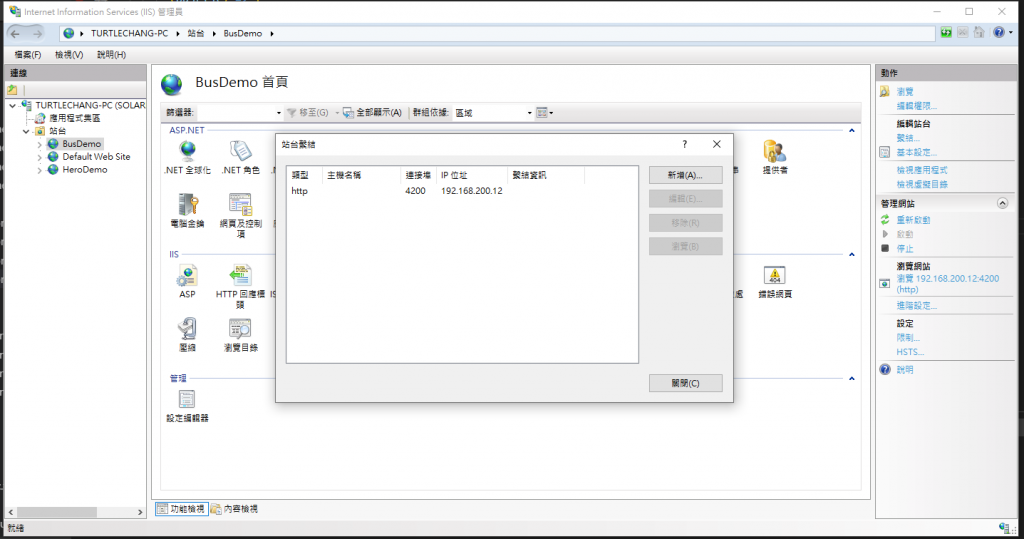Image resolution: width=1024 pixels, height=539 pixels.
Task: Open the 篩選器 filter combo box
Action: [x=240, y=113]
